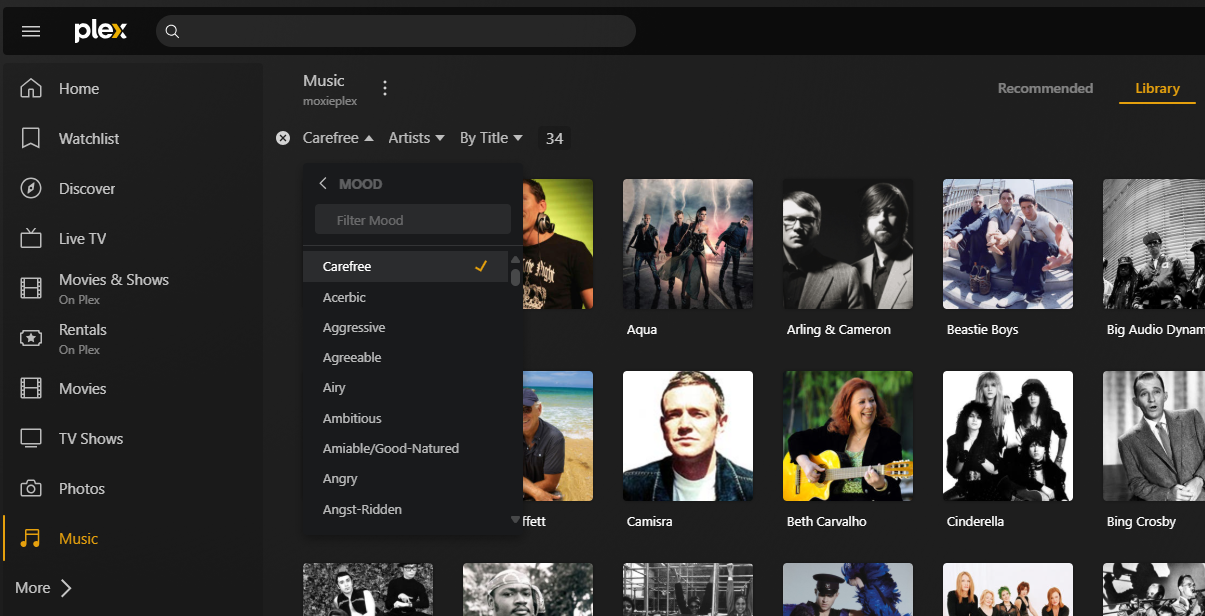The height and width of the screenshot is (616, 1205).
Task: Click the Discover compass icon
Action: coord(31,188)
